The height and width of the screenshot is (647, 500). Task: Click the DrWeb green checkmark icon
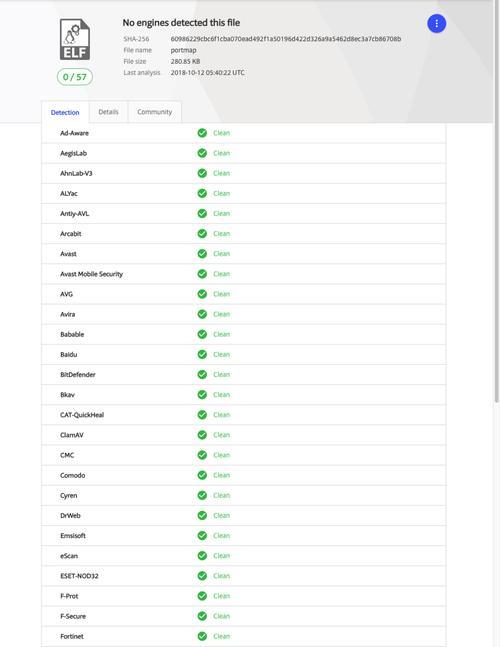[202, 515]
